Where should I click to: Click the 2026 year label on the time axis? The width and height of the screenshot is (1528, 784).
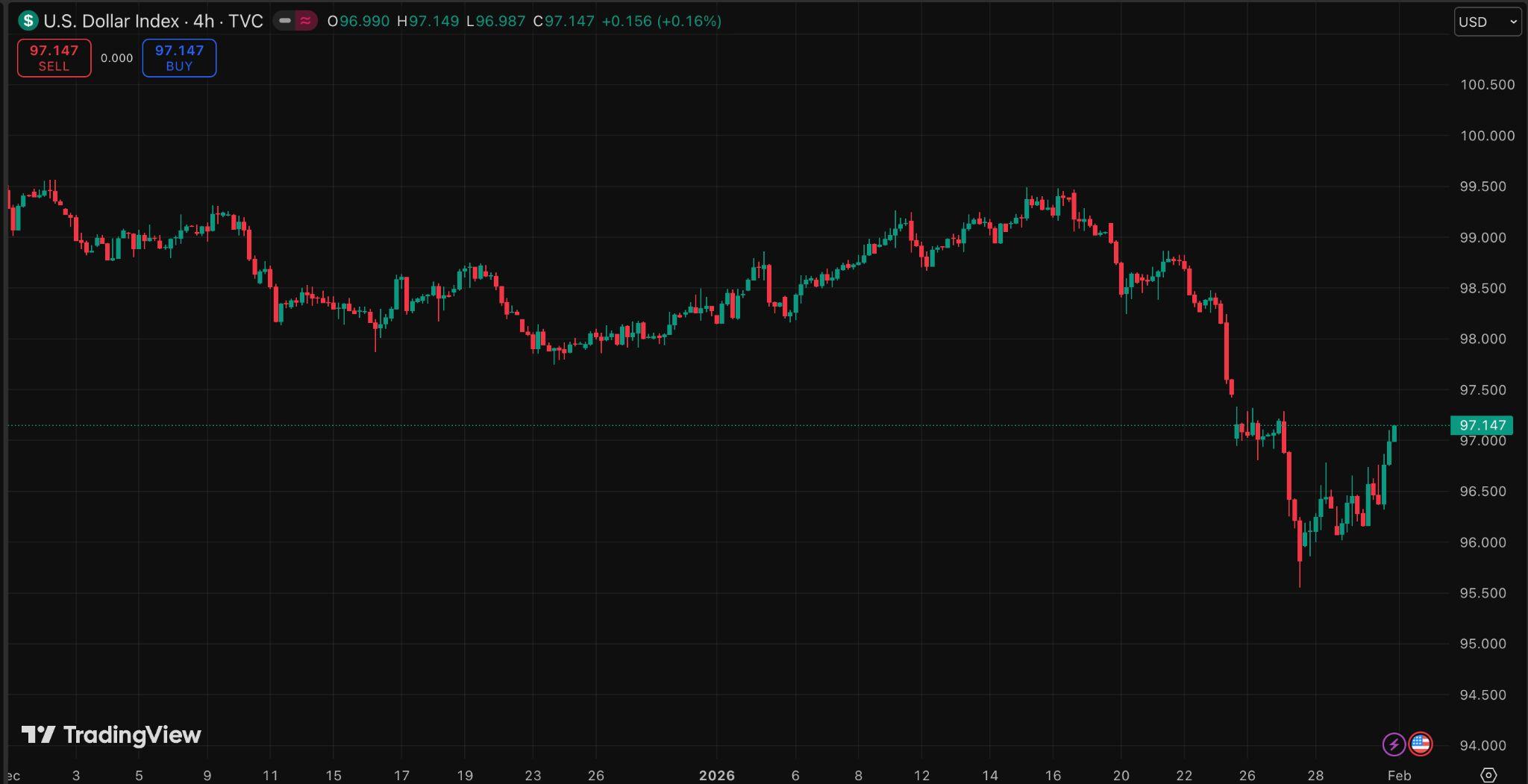(716, 775)
